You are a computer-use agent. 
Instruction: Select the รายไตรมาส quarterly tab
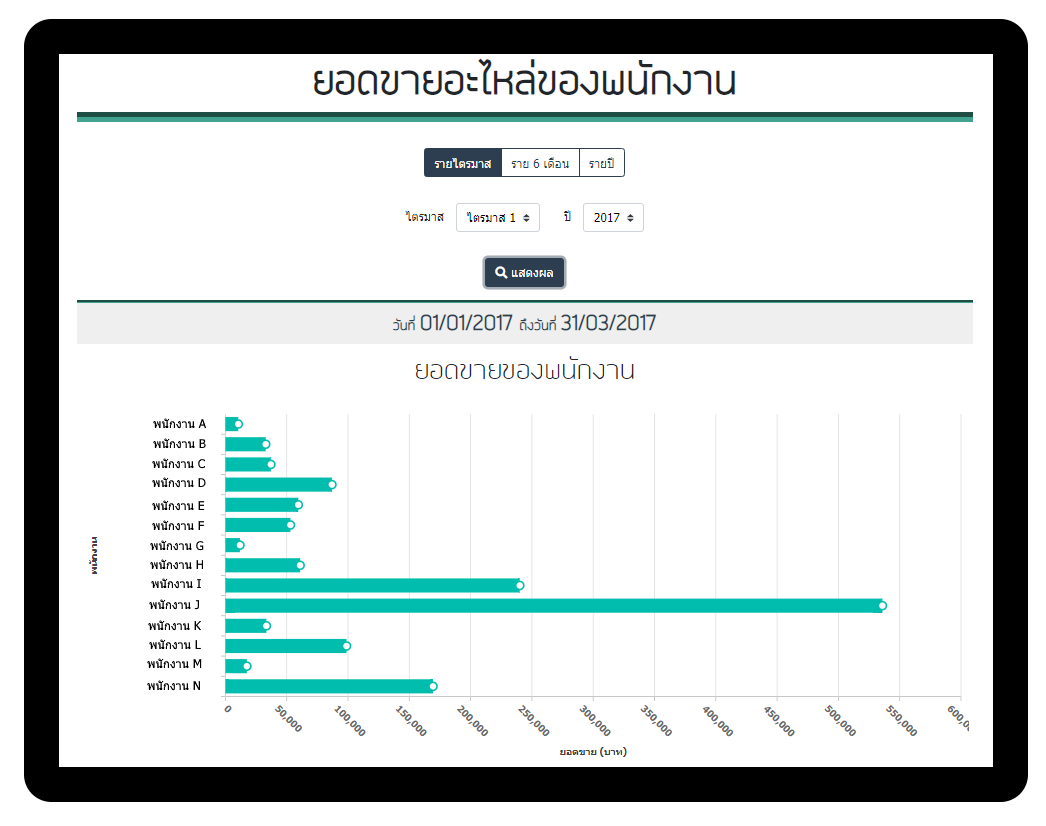pos(462,163)
